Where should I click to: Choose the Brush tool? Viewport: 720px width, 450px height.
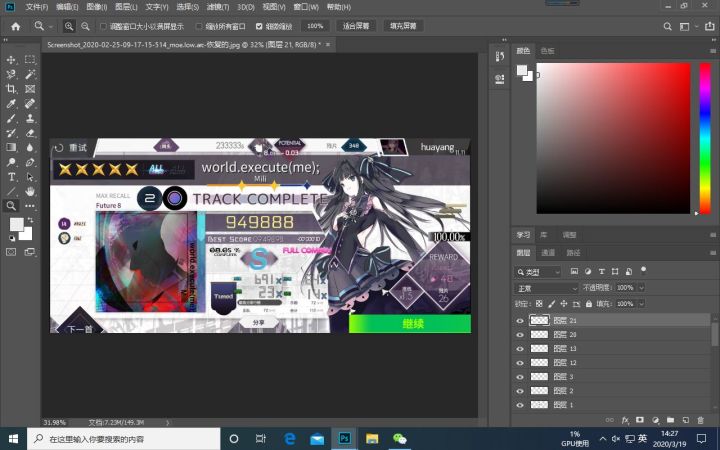(x=11, y=118)
